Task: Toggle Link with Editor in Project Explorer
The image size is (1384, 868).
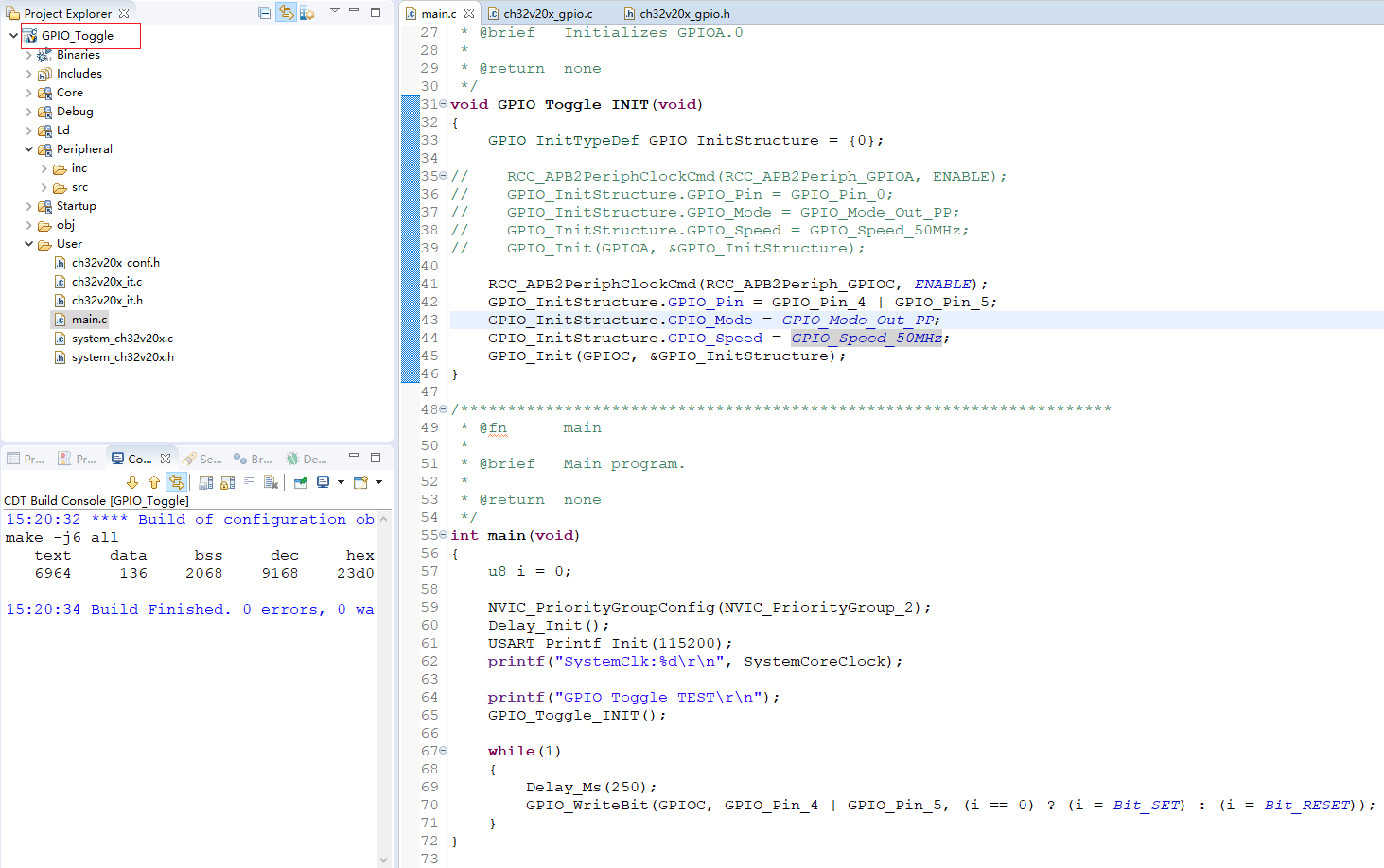Action: click(x=286, y=12)
